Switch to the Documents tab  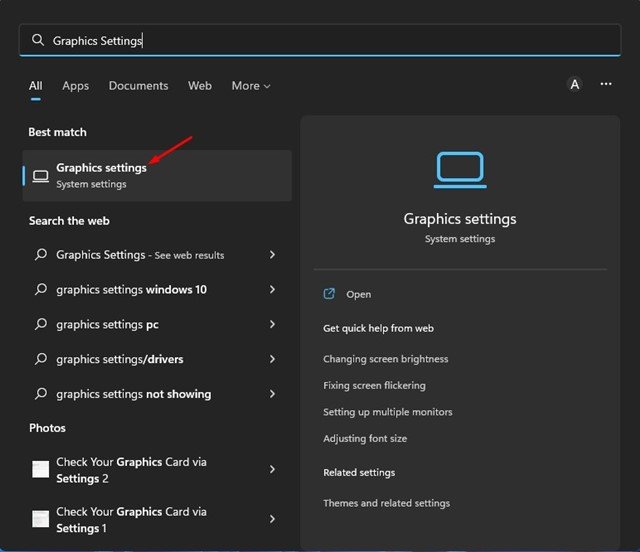(138, 86)
